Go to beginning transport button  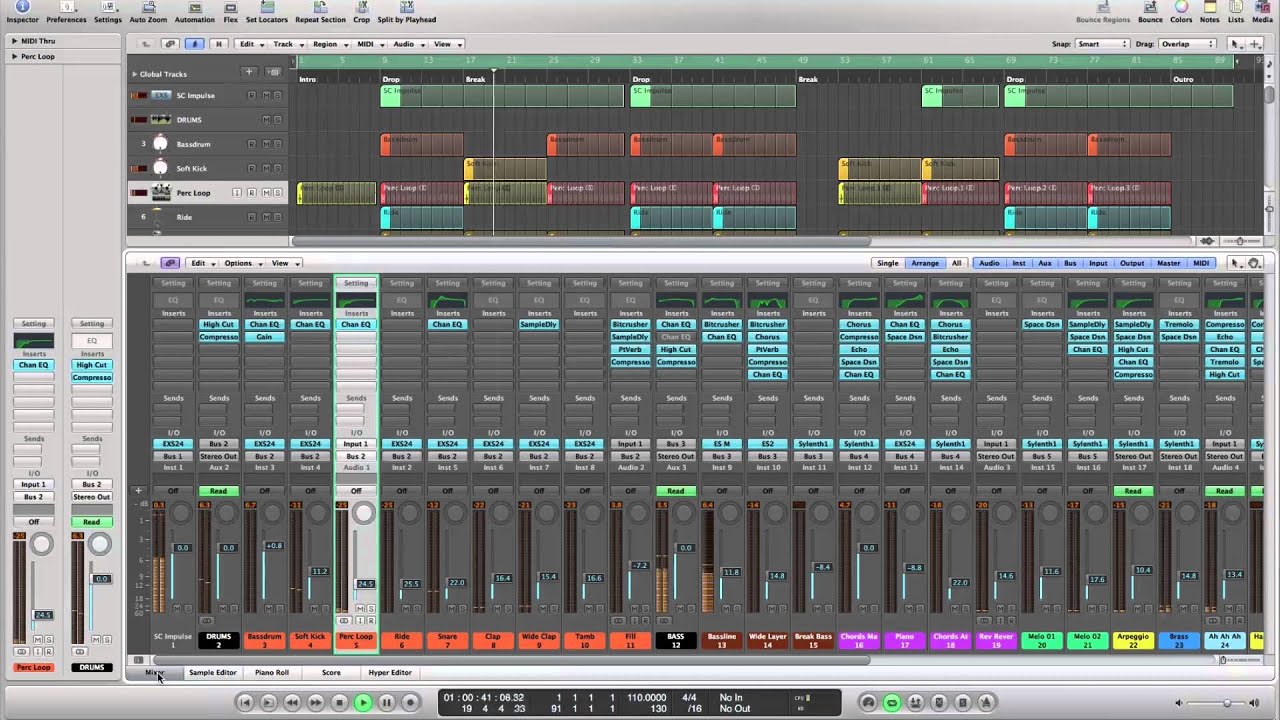245,703
